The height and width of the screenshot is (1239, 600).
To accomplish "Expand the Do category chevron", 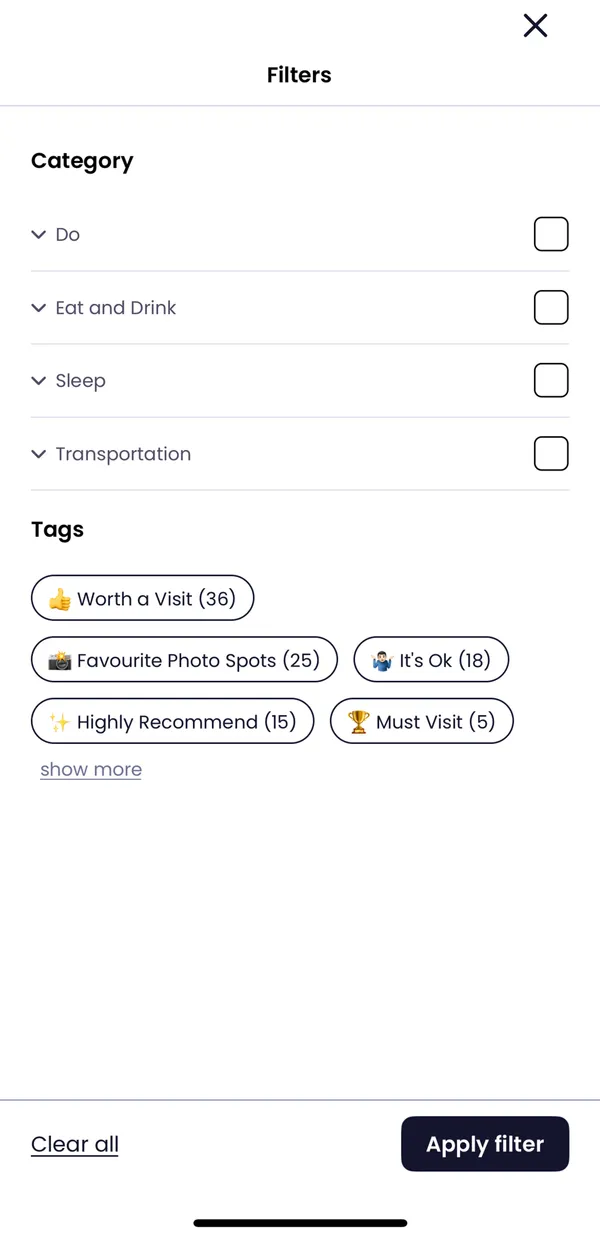I will [39, 235].
